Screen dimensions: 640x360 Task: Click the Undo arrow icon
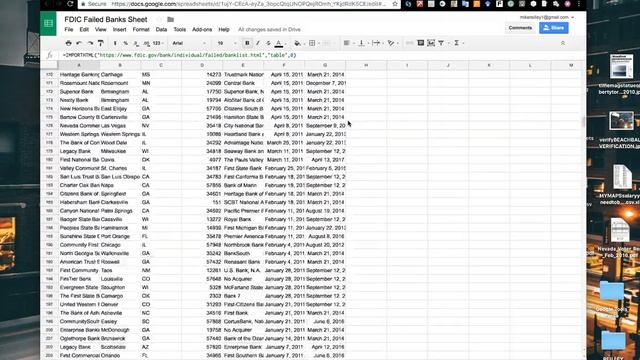click(x=79, y=43)
